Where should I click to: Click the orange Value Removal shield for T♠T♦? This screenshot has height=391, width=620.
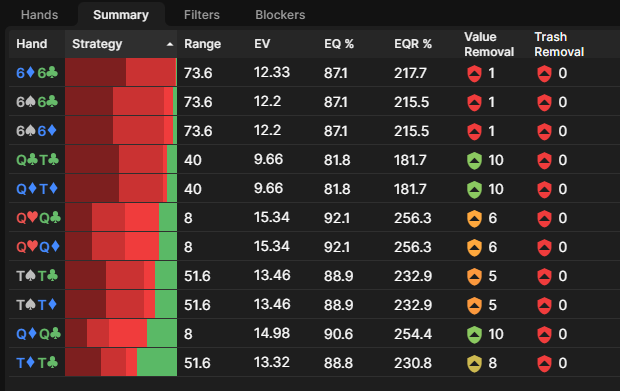pos(474,306)
